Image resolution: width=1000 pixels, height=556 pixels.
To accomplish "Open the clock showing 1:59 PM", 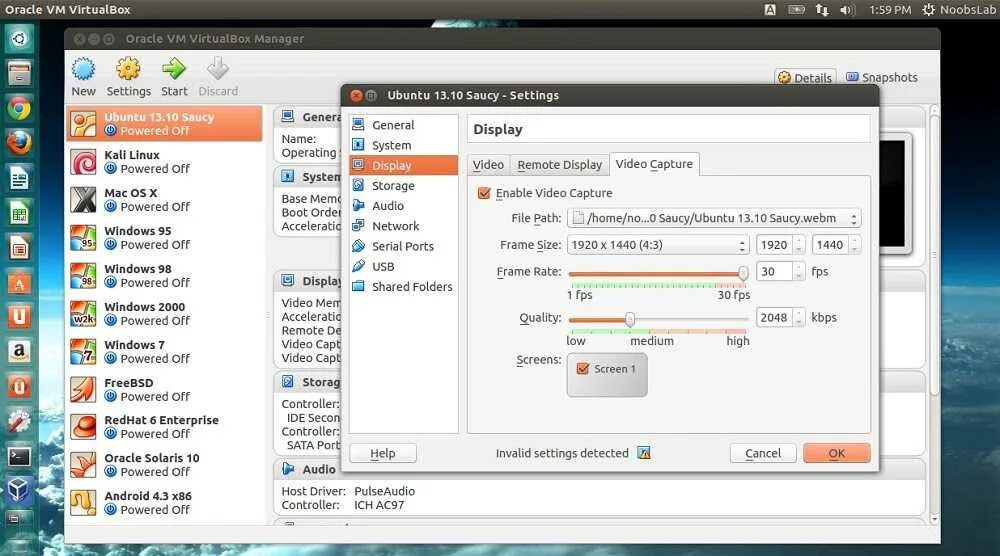I will (890, 10).
